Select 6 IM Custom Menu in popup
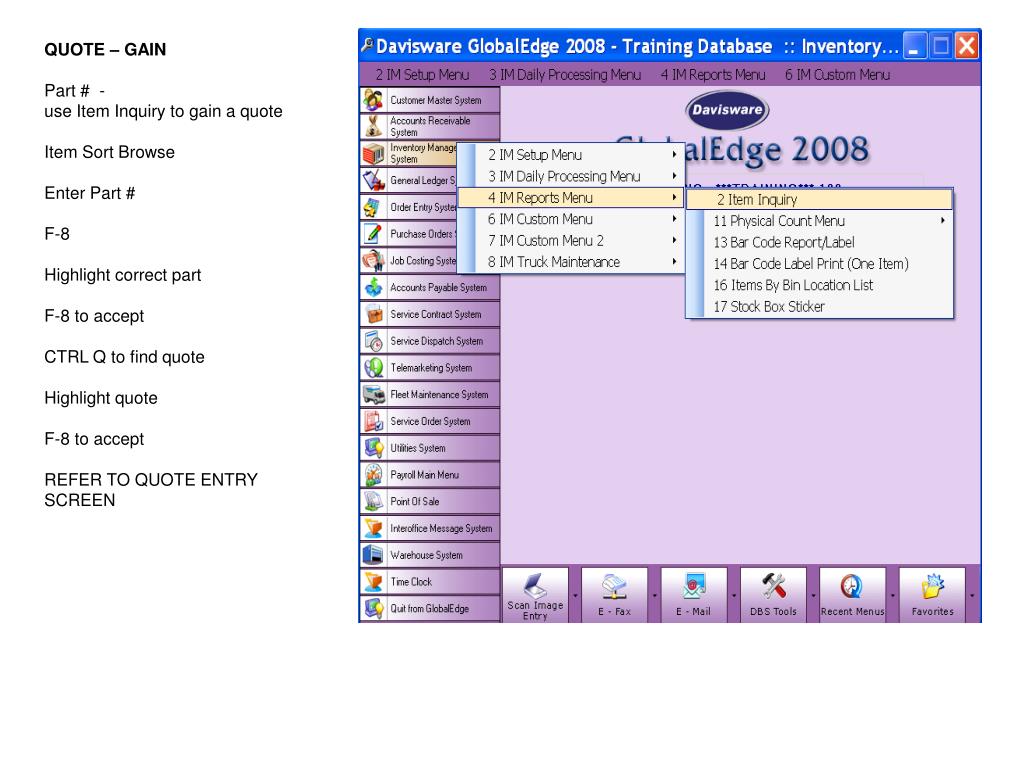1024x768 pixels. 571,219
